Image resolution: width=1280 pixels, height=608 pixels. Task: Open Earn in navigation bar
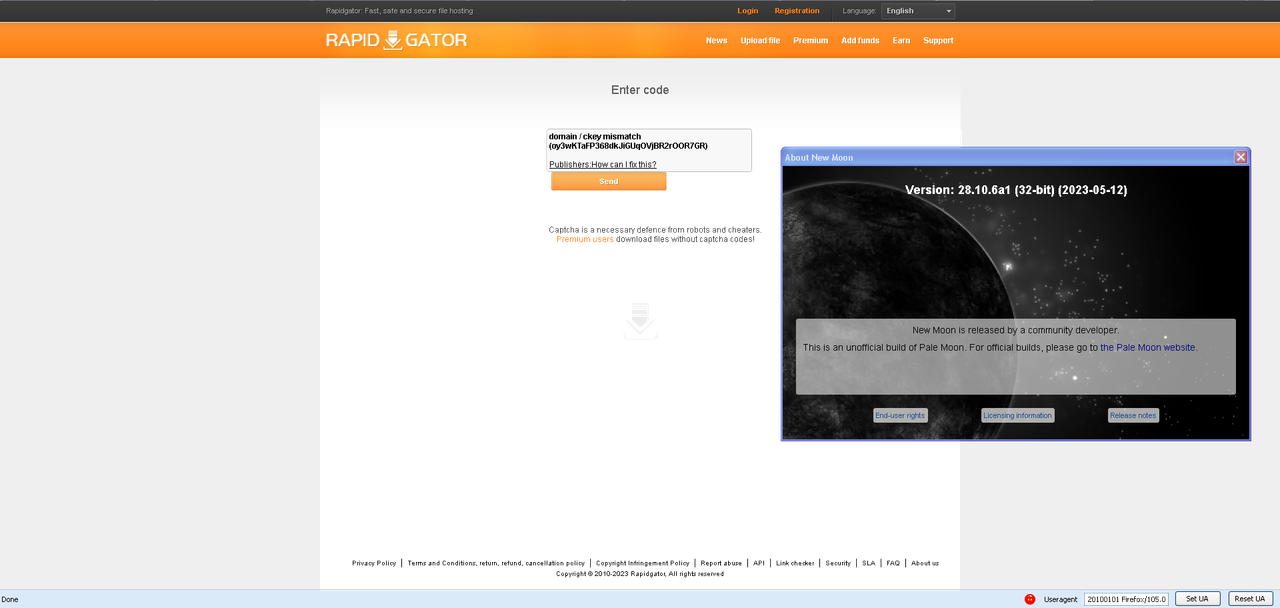(x=901, y=41)
